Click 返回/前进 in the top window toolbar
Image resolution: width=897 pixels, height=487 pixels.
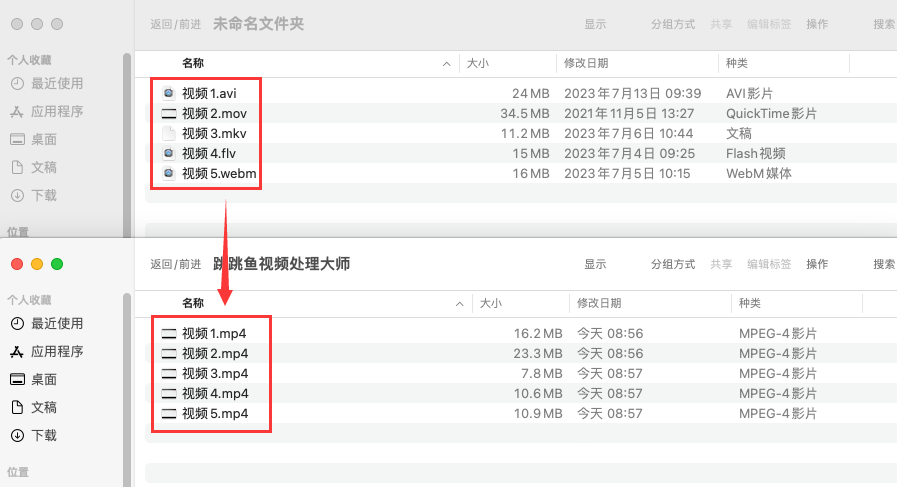[176, 25]
